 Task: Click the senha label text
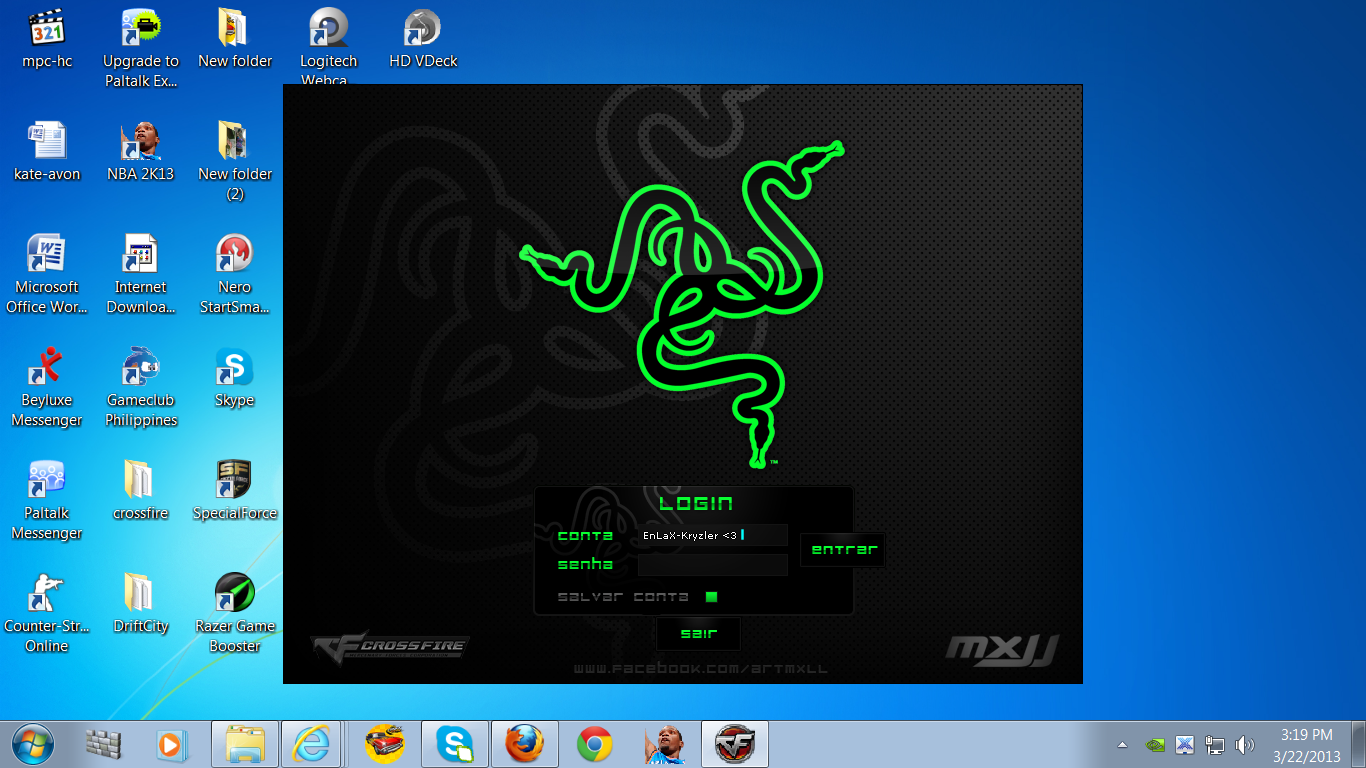click(x=585, y=565)
